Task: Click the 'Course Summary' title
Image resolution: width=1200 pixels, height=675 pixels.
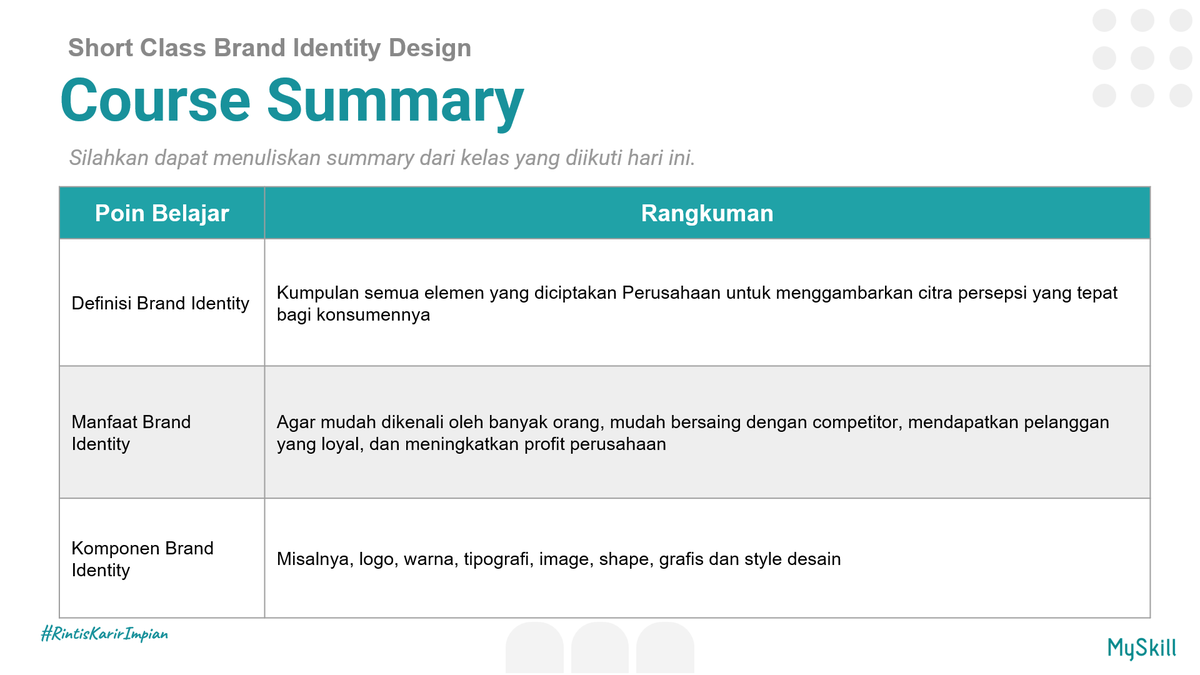Action: pos(292,102)
